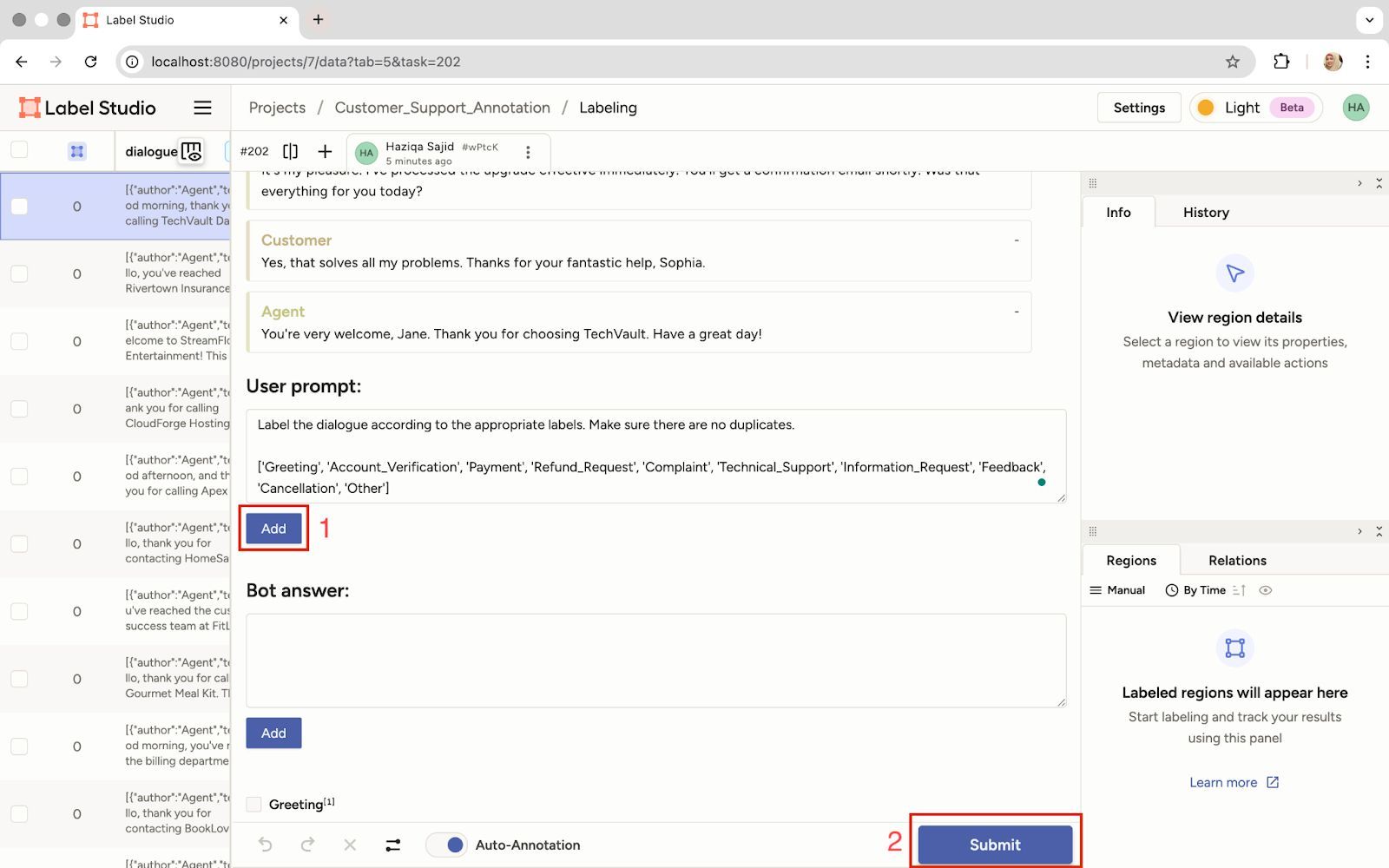
Task: Open the Label Studio hamburger menu
Action: 202,108
